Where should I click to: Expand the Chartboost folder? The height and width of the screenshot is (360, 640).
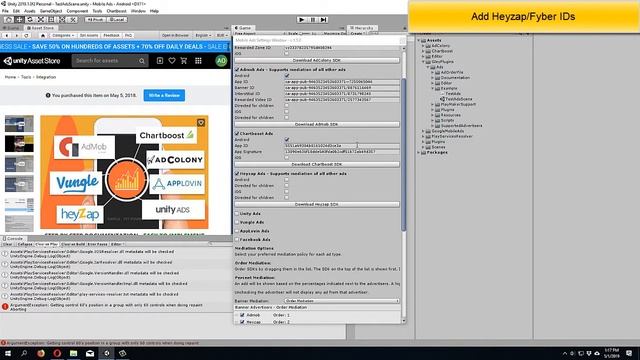click(x=423, y=51)
